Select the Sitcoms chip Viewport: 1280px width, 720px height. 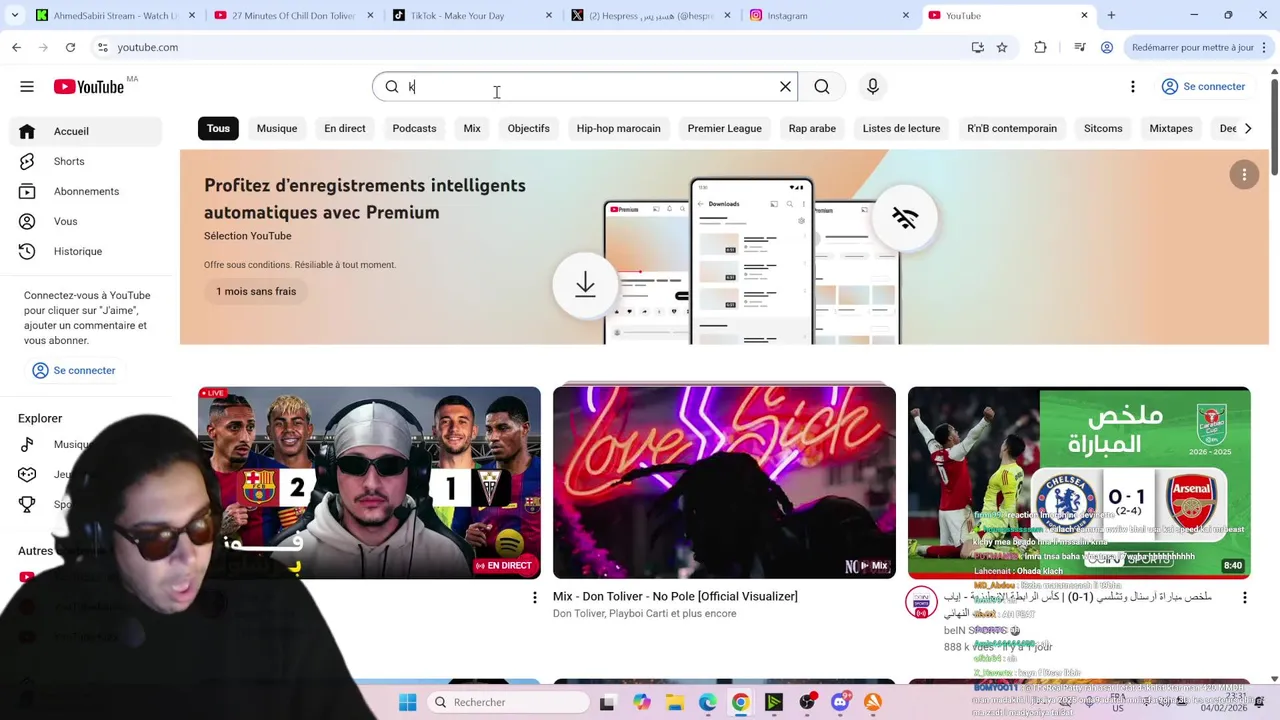[x=1103, y=128]
